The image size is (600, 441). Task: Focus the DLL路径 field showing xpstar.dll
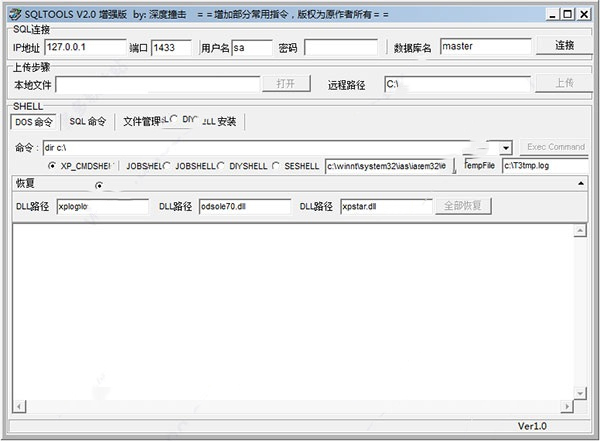(x=386, y=206)
